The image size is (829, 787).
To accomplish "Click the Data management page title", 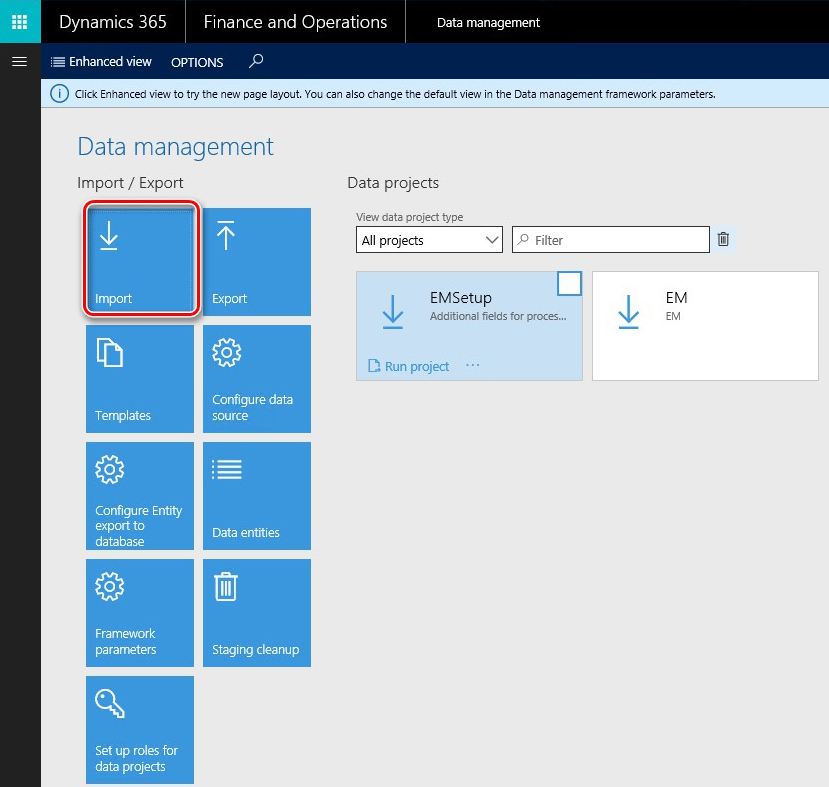I will 176,147.
